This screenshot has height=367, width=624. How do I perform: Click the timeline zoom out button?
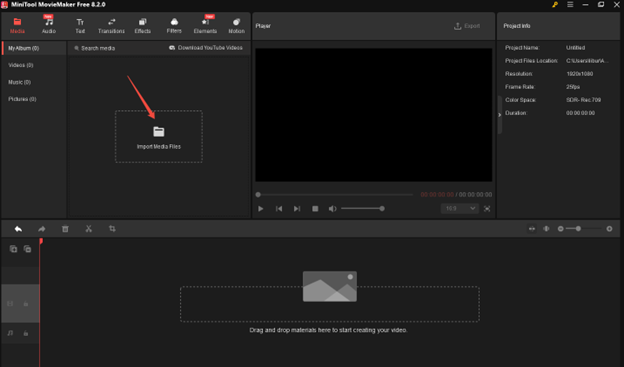click(560, 229)
